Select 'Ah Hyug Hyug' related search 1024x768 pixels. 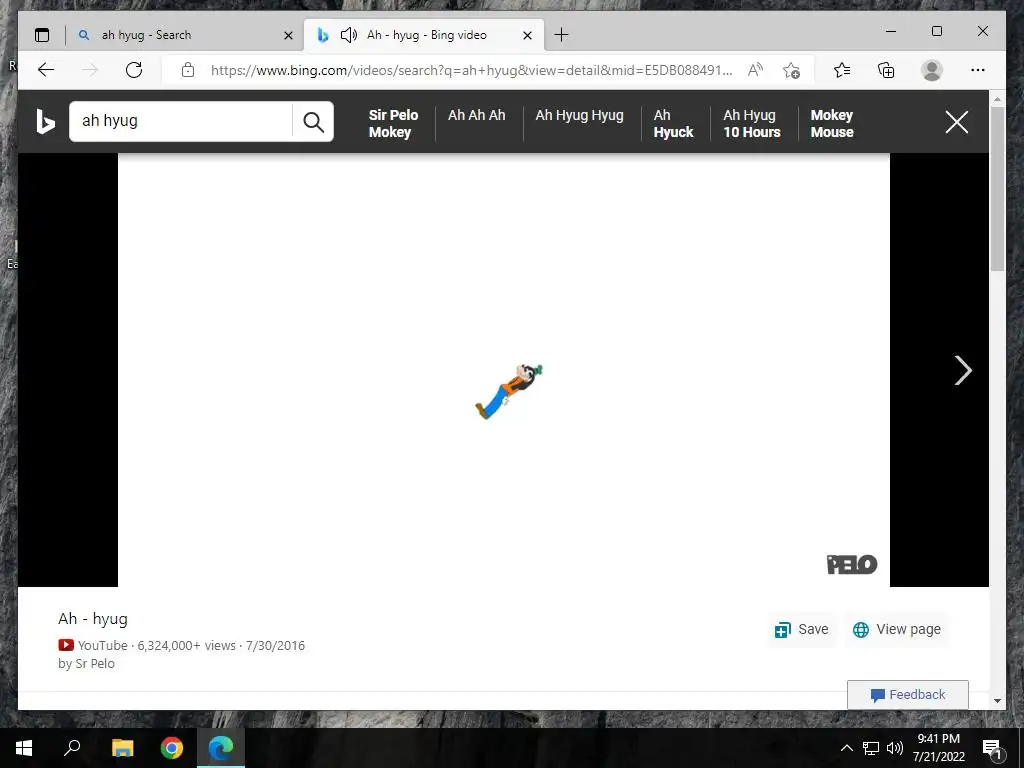coord(579,115)
